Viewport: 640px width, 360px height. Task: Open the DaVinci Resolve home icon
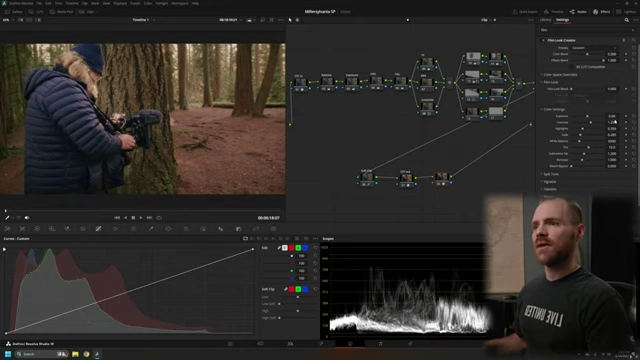[8, 344]
